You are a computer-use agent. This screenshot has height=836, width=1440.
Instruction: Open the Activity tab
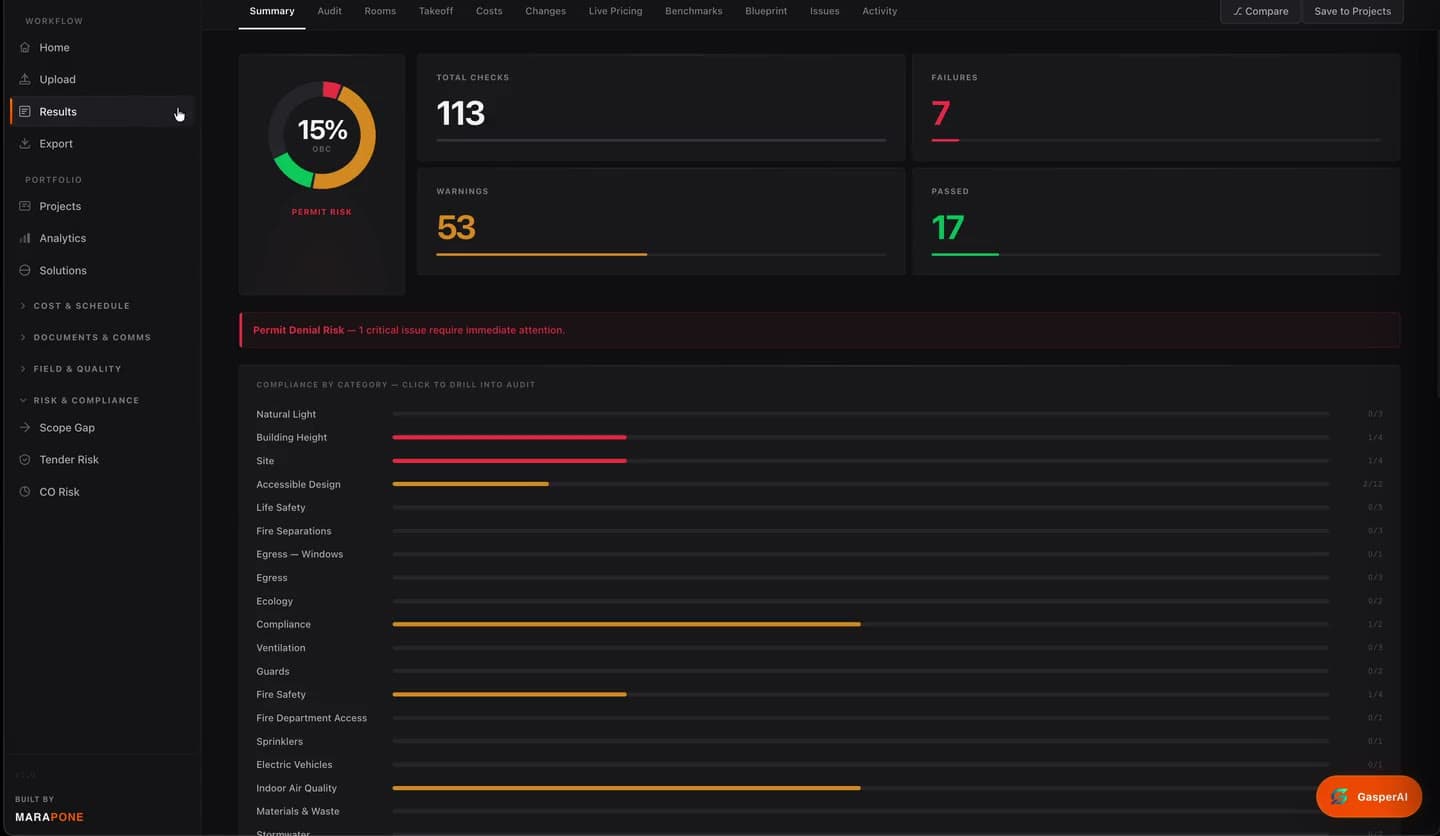pyautogui.click(x=880, y=11)
